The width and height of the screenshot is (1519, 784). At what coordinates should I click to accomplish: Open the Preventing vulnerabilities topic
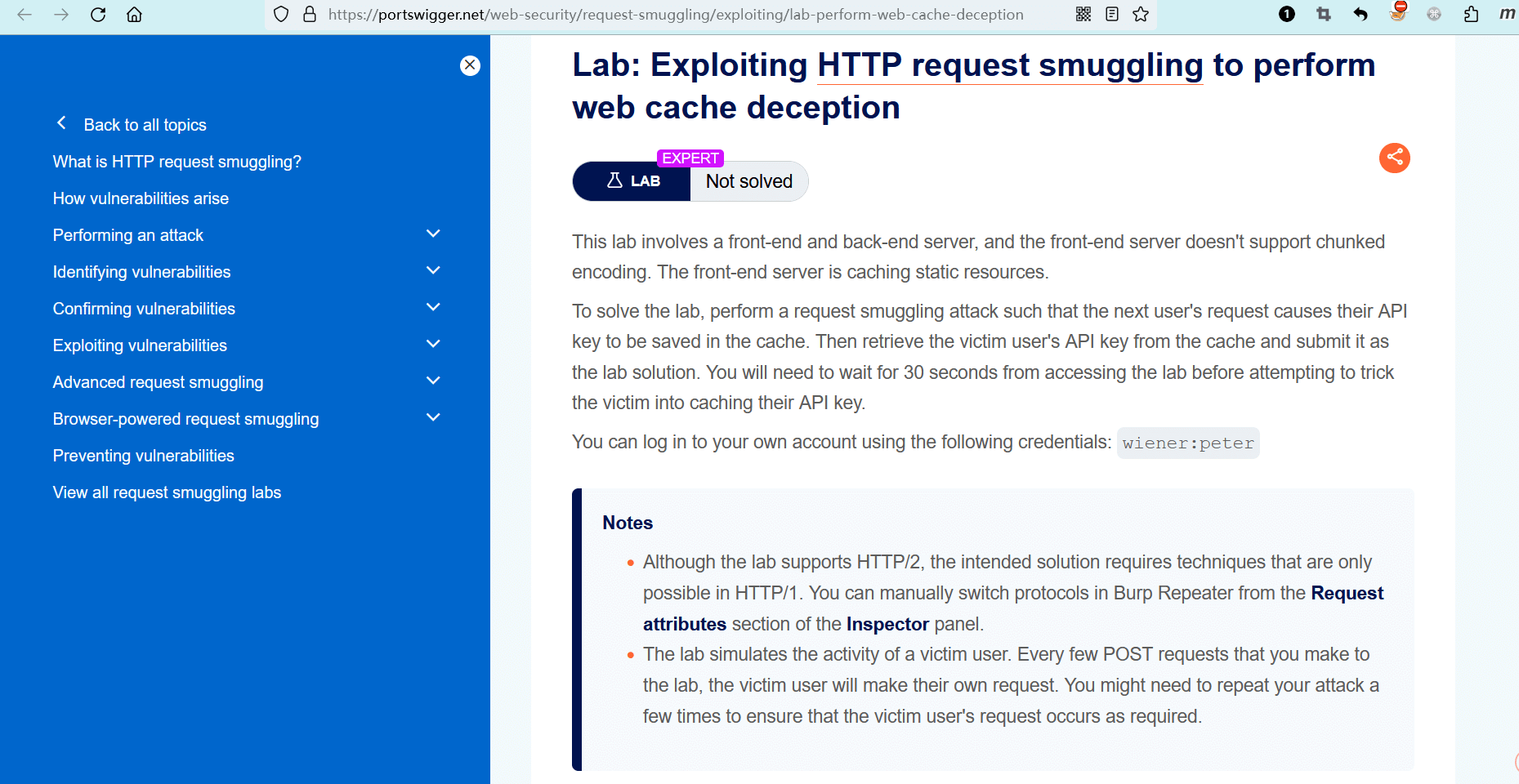[x=144, y=456]
